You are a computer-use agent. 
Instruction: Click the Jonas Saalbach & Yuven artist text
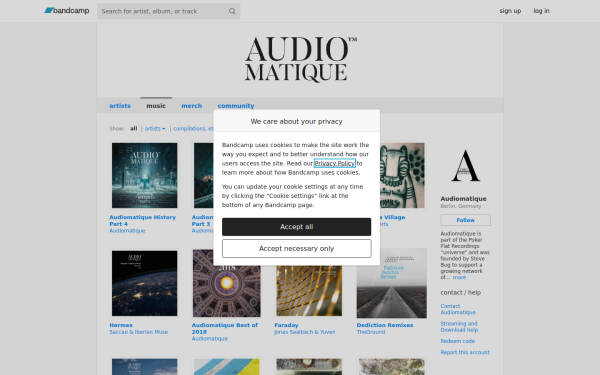pos(305,332)
